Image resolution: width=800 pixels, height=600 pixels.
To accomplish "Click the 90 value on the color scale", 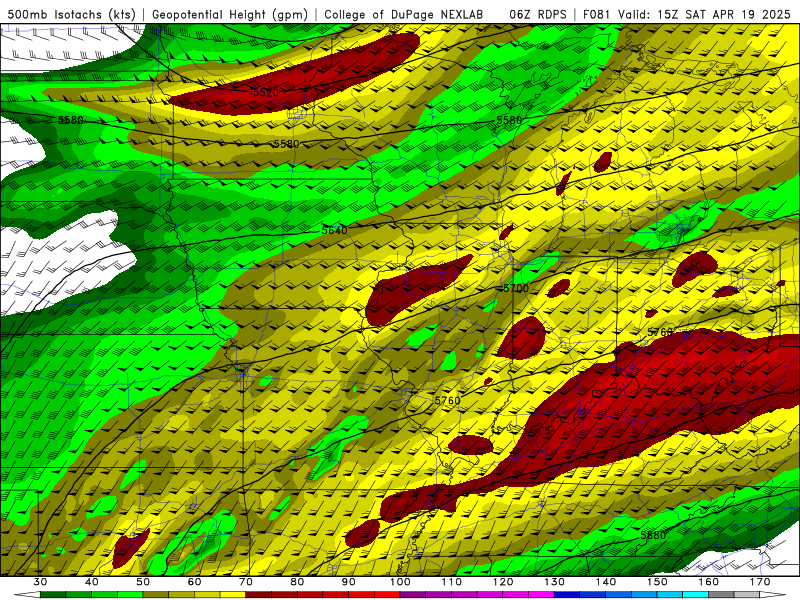I will [x=348, y=582].
